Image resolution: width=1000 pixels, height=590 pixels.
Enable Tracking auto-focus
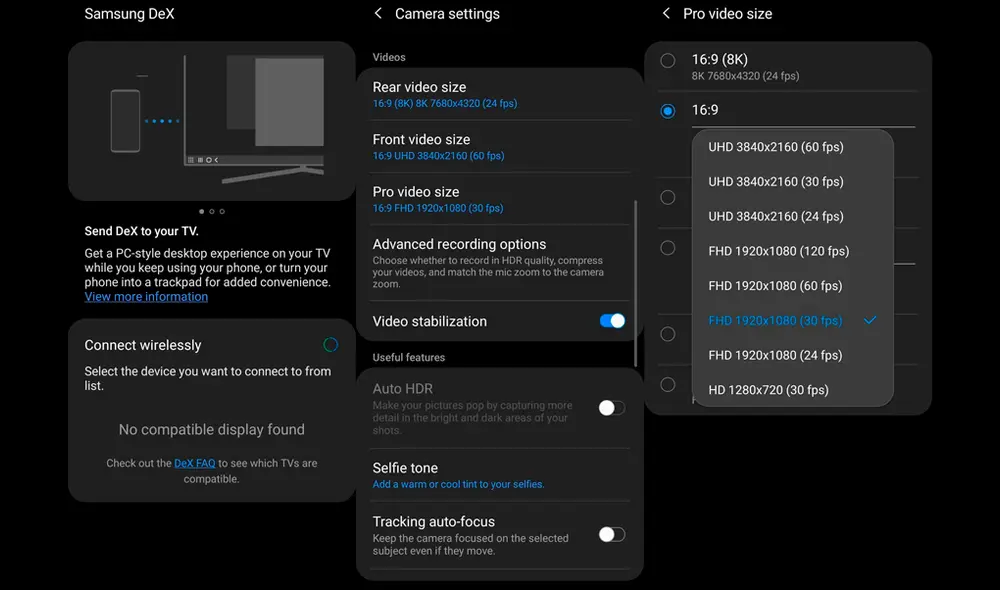611,534
